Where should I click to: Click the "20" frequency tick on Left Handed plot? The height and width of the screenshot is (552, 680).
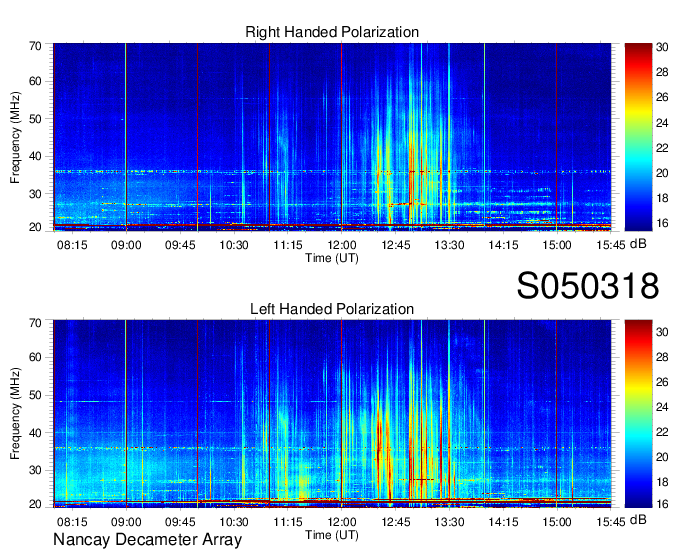click(x=35, y=504)
